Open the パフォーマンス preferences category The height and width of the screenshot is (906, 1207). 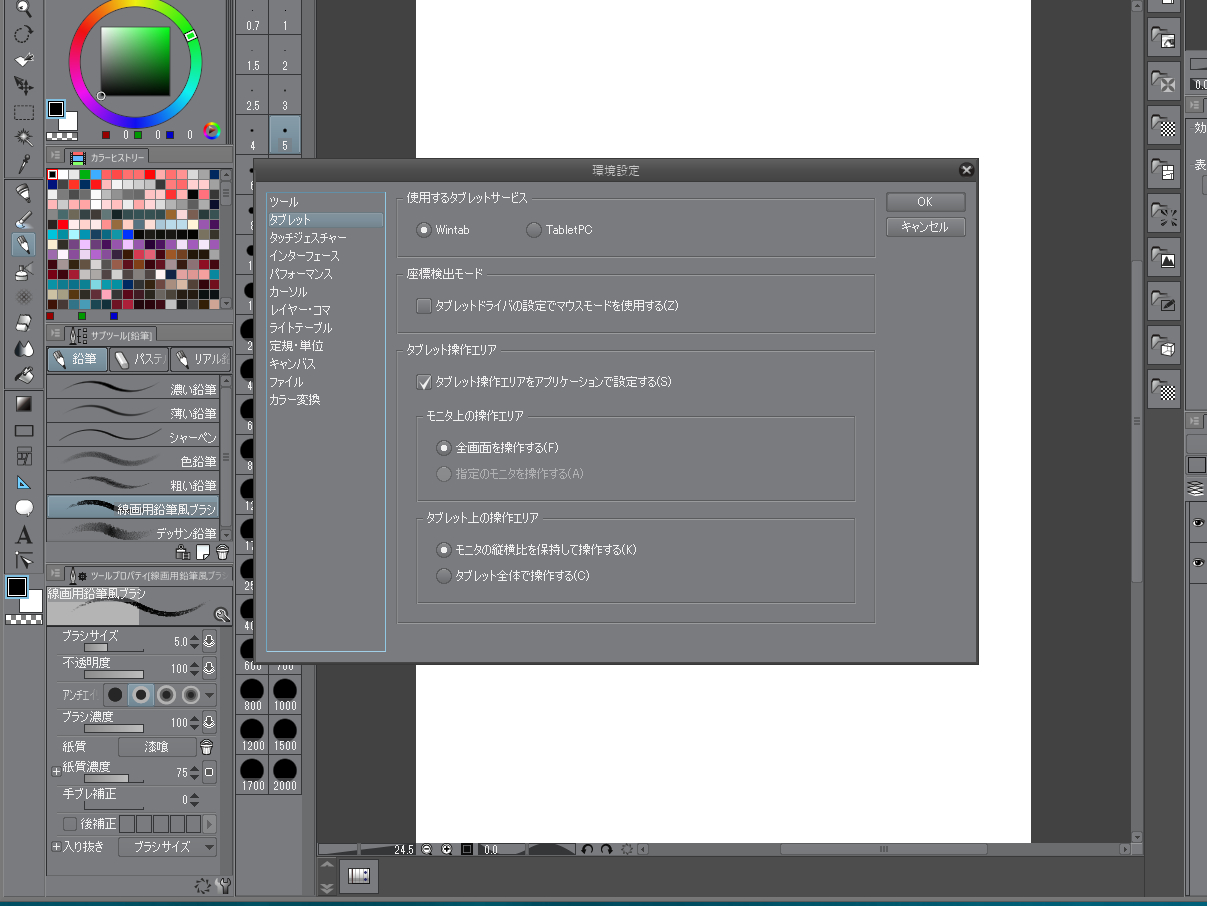click(x=300, y=274)
